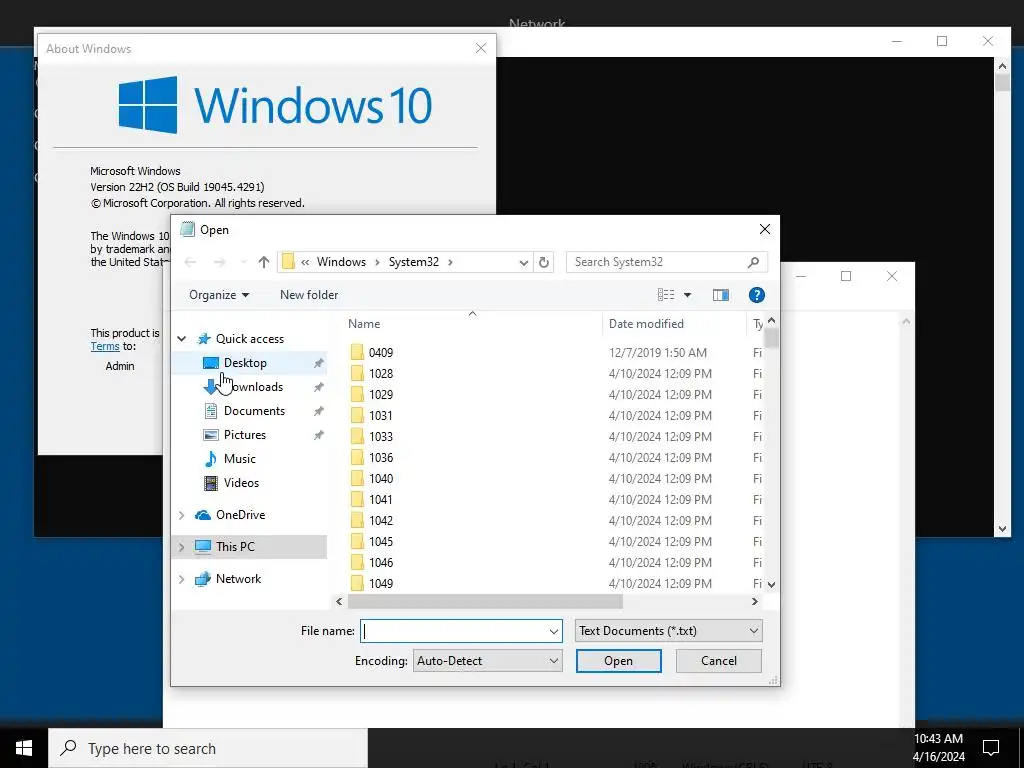Click the pin icon next to Desktop
1024x768 pixels.
[318, 363]
